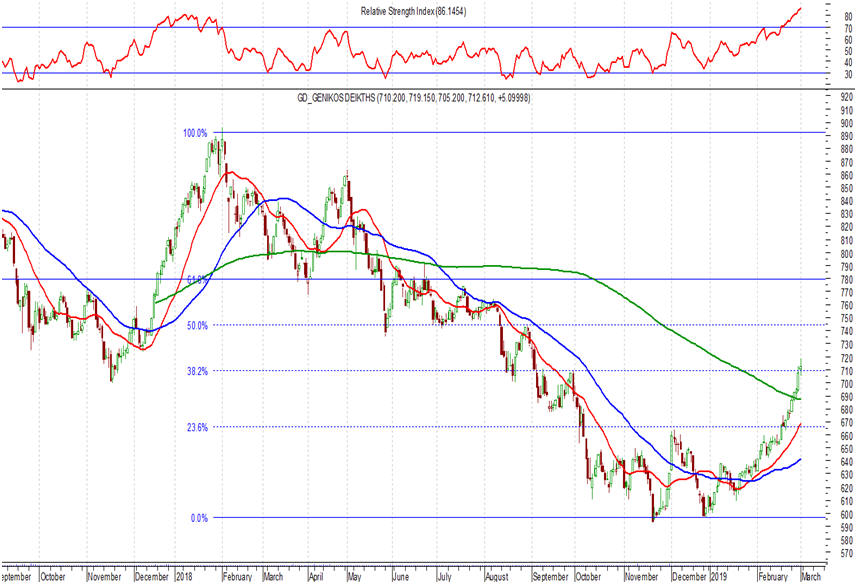Click the April month label
This screenshot has width=857, height=584.
tap(316, 576)
